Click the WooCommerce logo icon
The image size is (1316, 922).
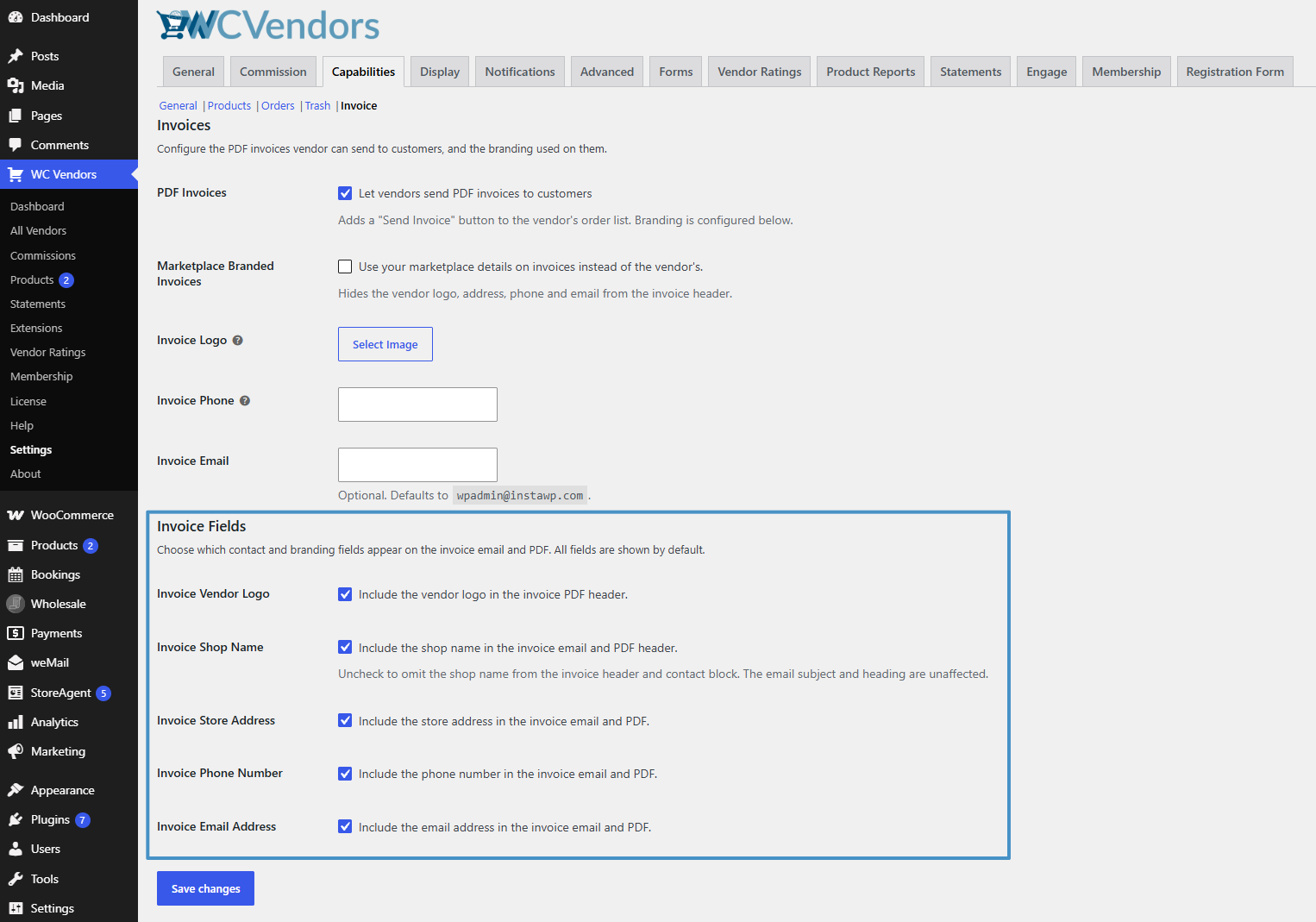(x=16, y=515)
